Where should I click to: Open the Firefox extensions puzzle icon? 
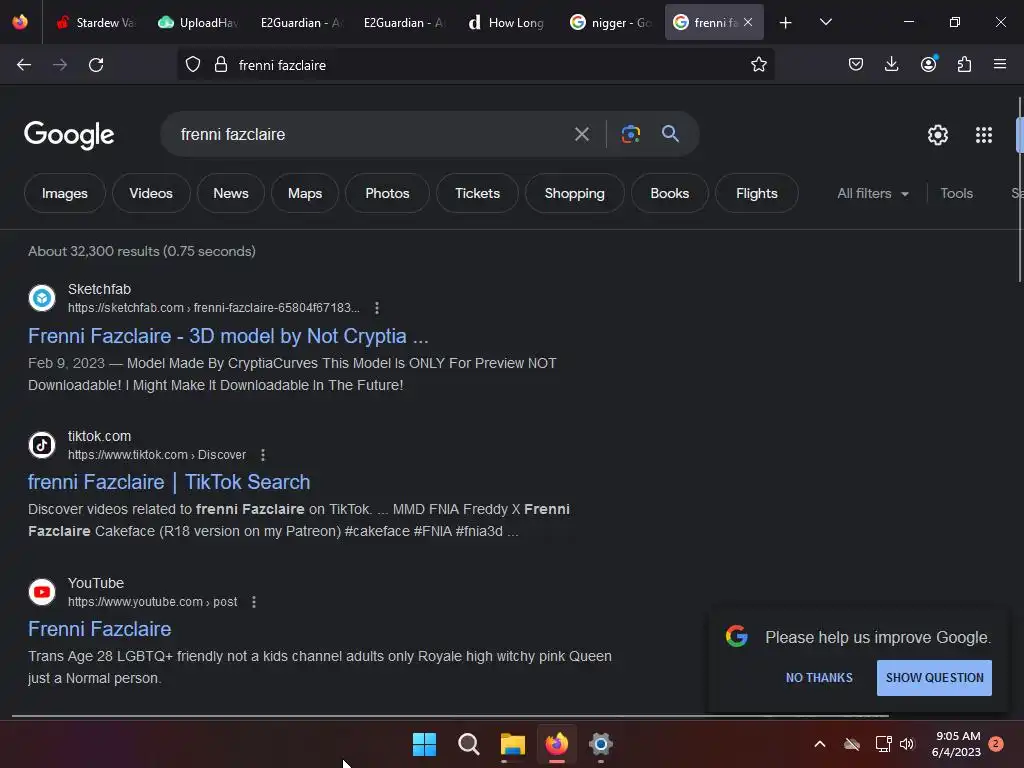[x=964, y=64]
